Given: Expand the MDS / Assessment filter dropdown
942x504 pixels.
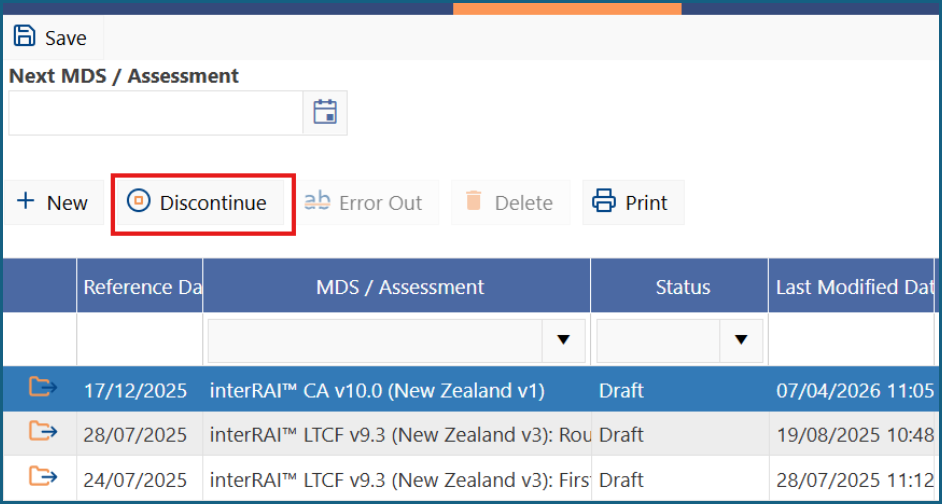Looking at the screenshot, I should click(563, 341).
